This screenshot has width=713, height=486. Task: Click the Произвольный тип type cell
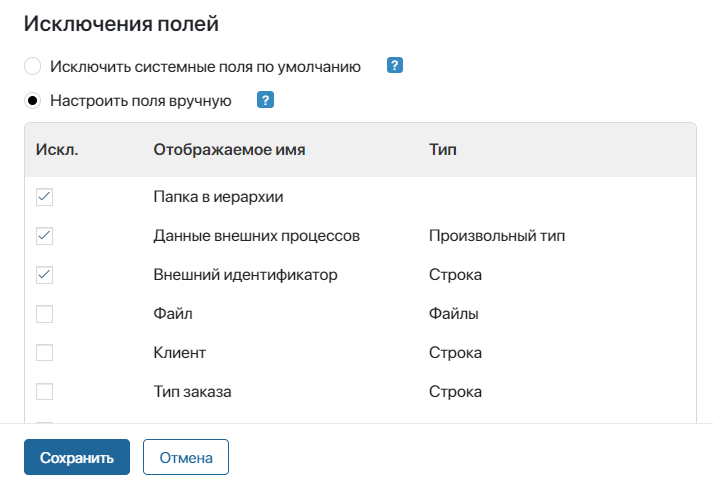(x=497, y=236)
